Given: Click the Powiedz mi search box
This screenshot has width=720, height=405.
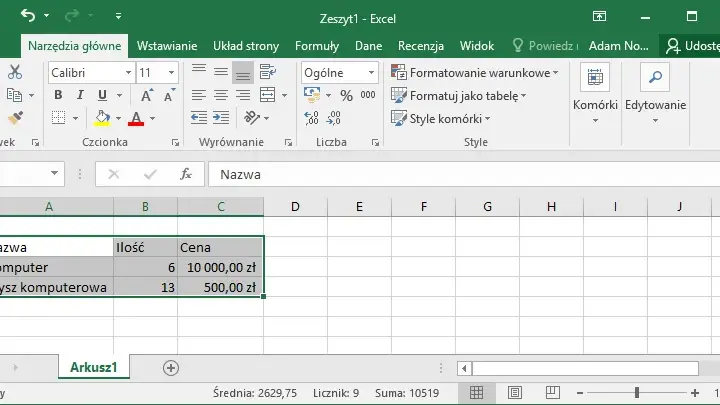Looking at the screenshot, I should coord(545,46).
